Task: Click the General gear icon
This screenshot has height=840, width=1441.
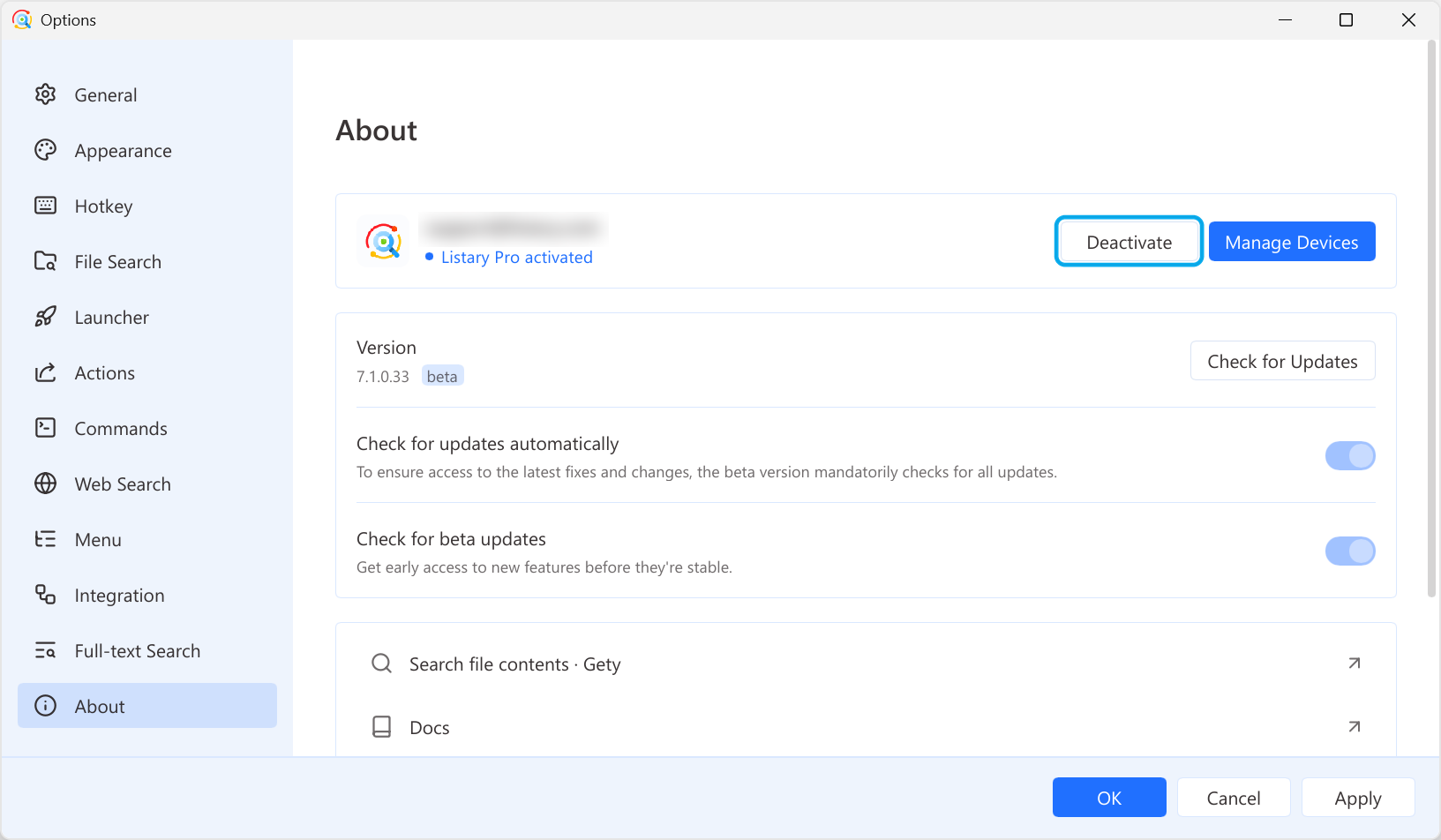Action: pos(45,94)
